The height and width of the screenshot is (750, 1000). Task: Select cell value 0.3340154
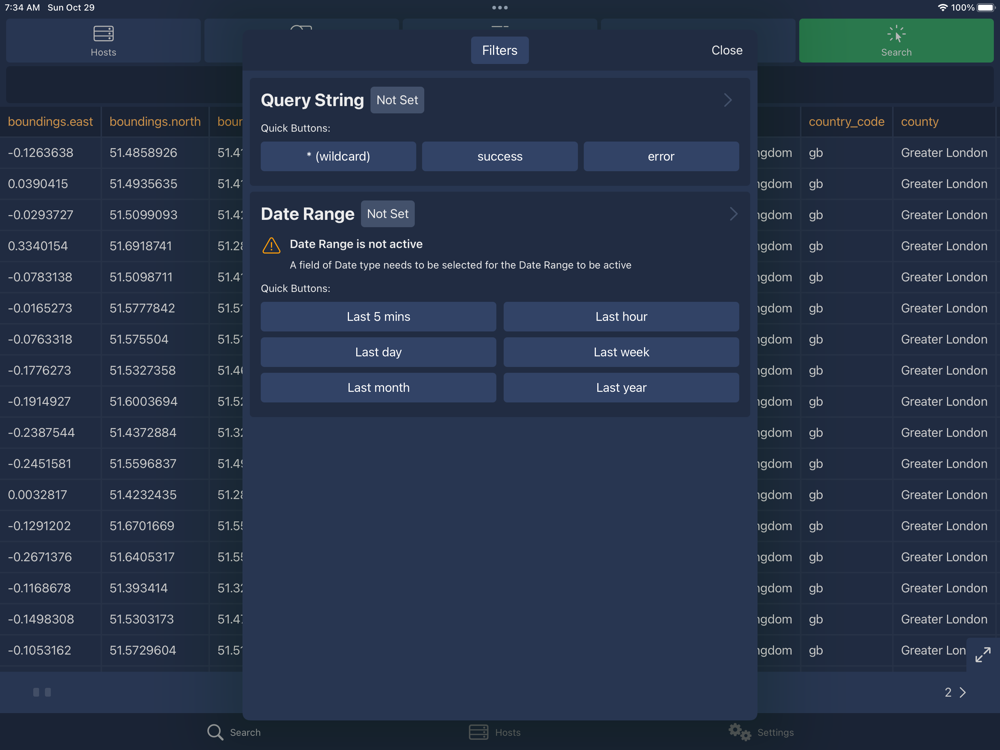click(38, 246)
